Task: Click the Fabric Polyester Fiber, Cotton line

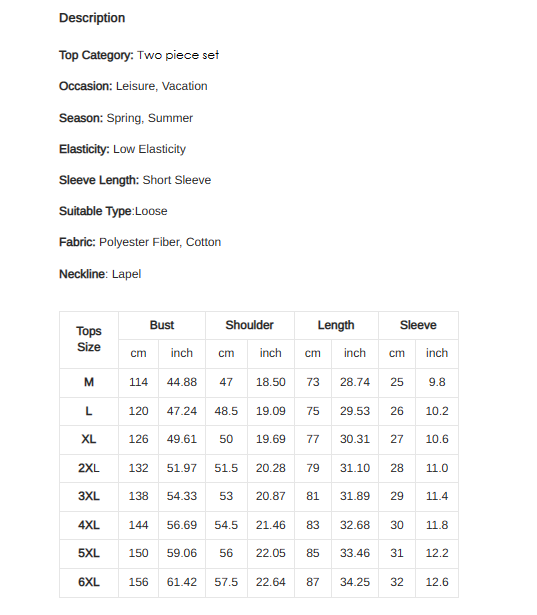Action: click(140, 242)
